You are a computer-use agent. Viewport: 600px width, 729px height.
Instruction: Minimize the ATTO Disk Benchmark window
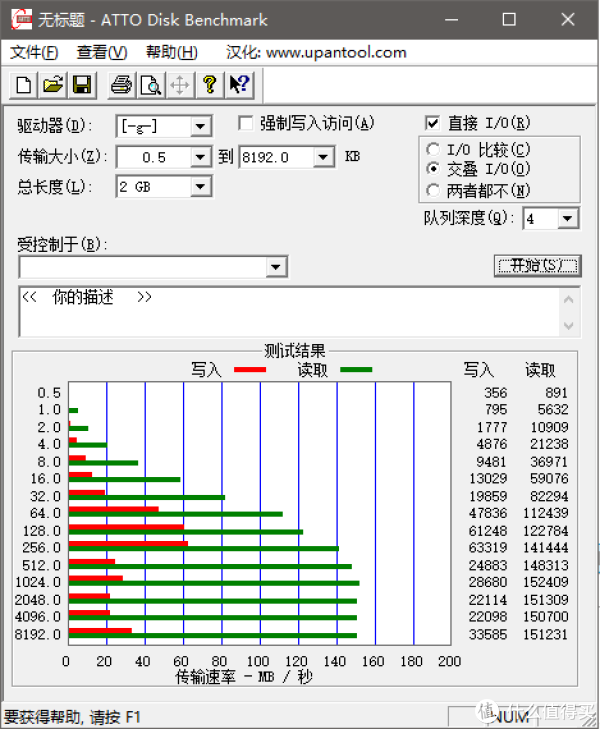pos(451,20)
